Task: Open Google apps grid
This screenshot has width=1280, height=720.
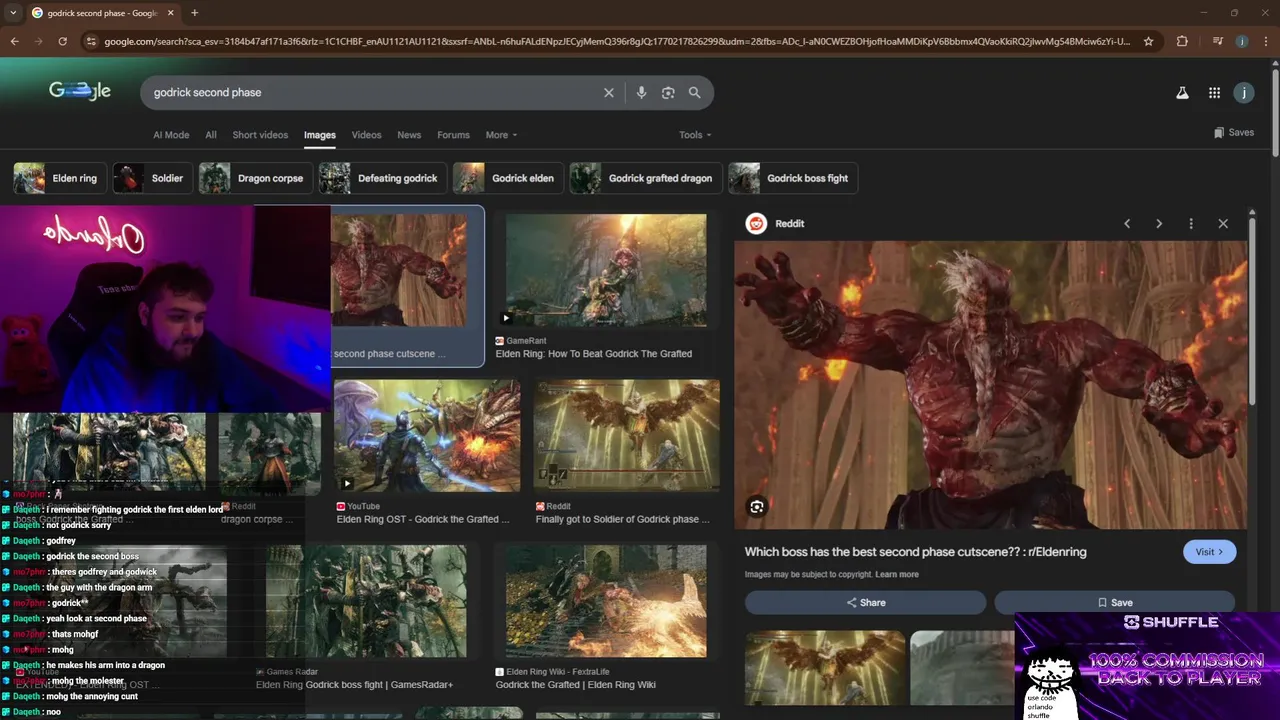Action: 1214,93
